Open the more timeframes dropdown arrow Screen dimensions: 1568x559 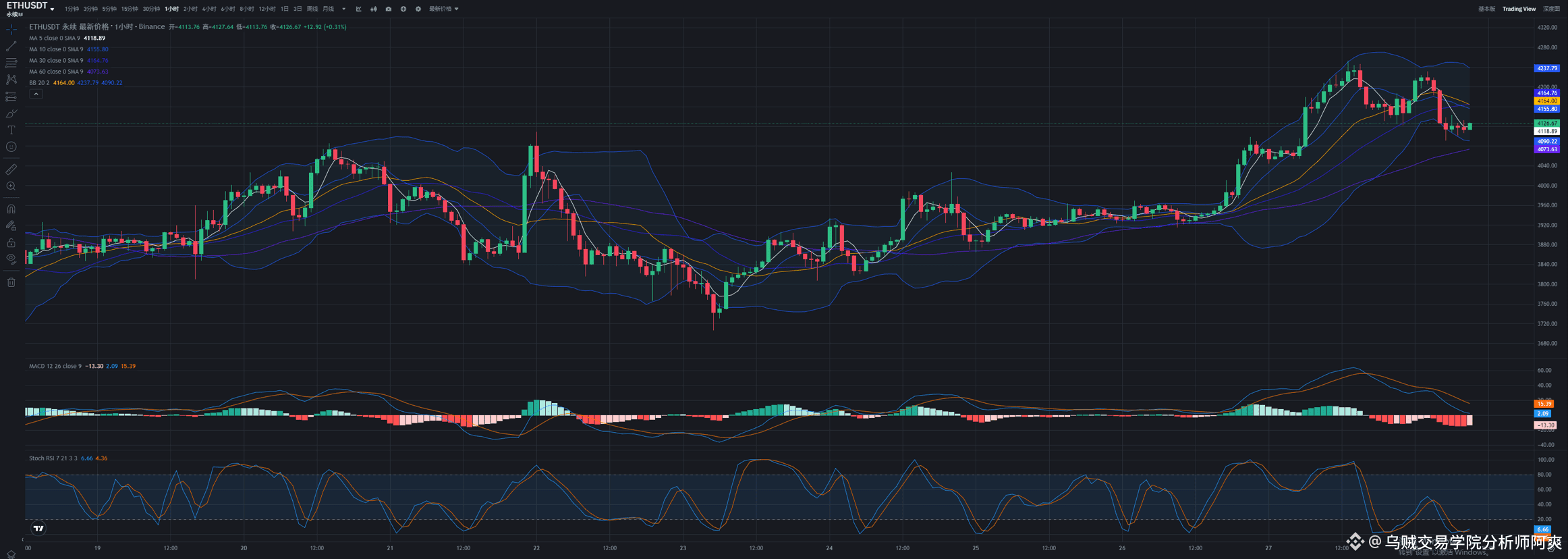pyautogui.click(x=343, y=9)
